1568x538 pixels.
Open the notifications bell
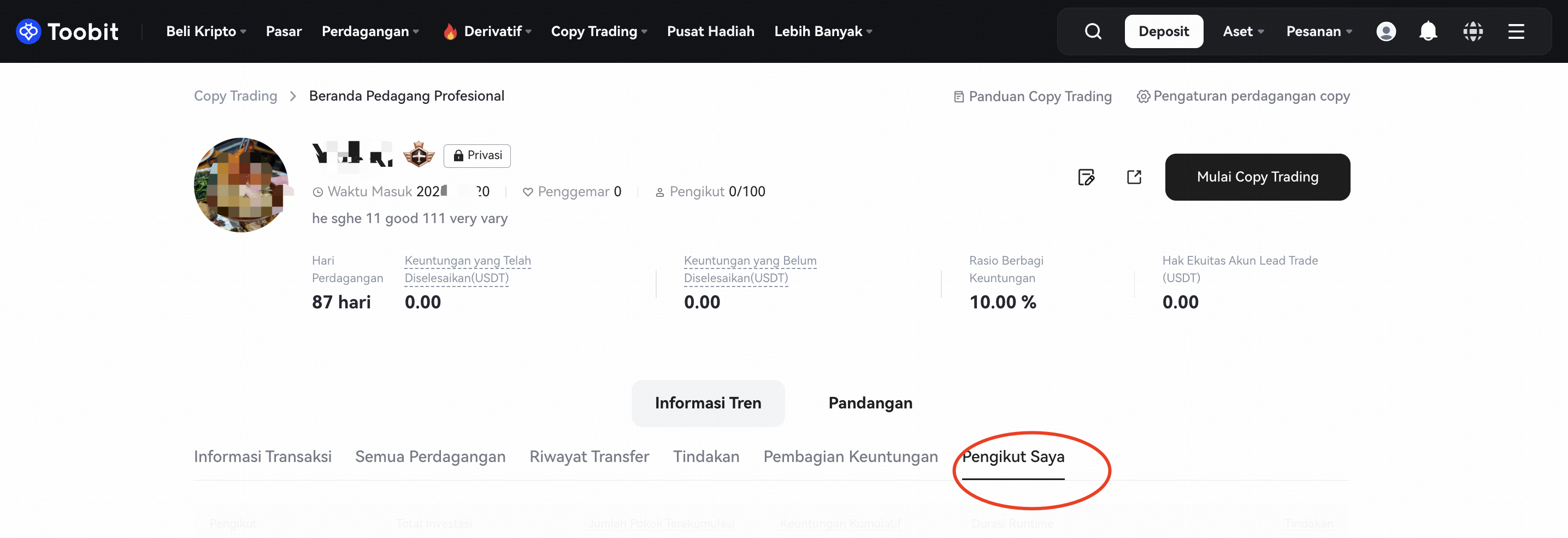click(x=1428, y=31)
